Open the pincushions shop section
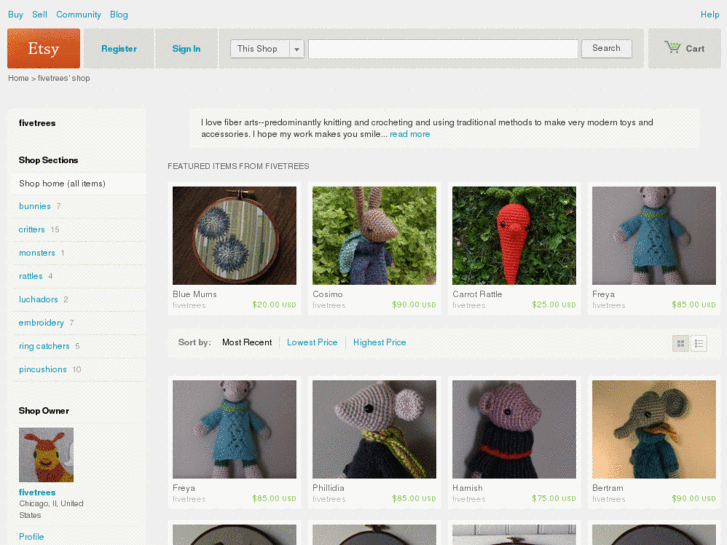Screen dimensions: 727x545 [x=43, y=369]
